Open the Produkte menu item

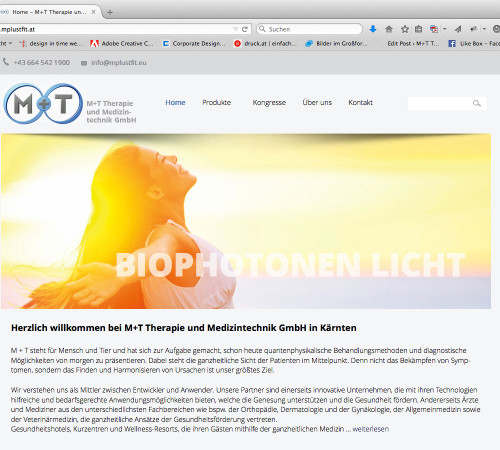coord(217,103)
